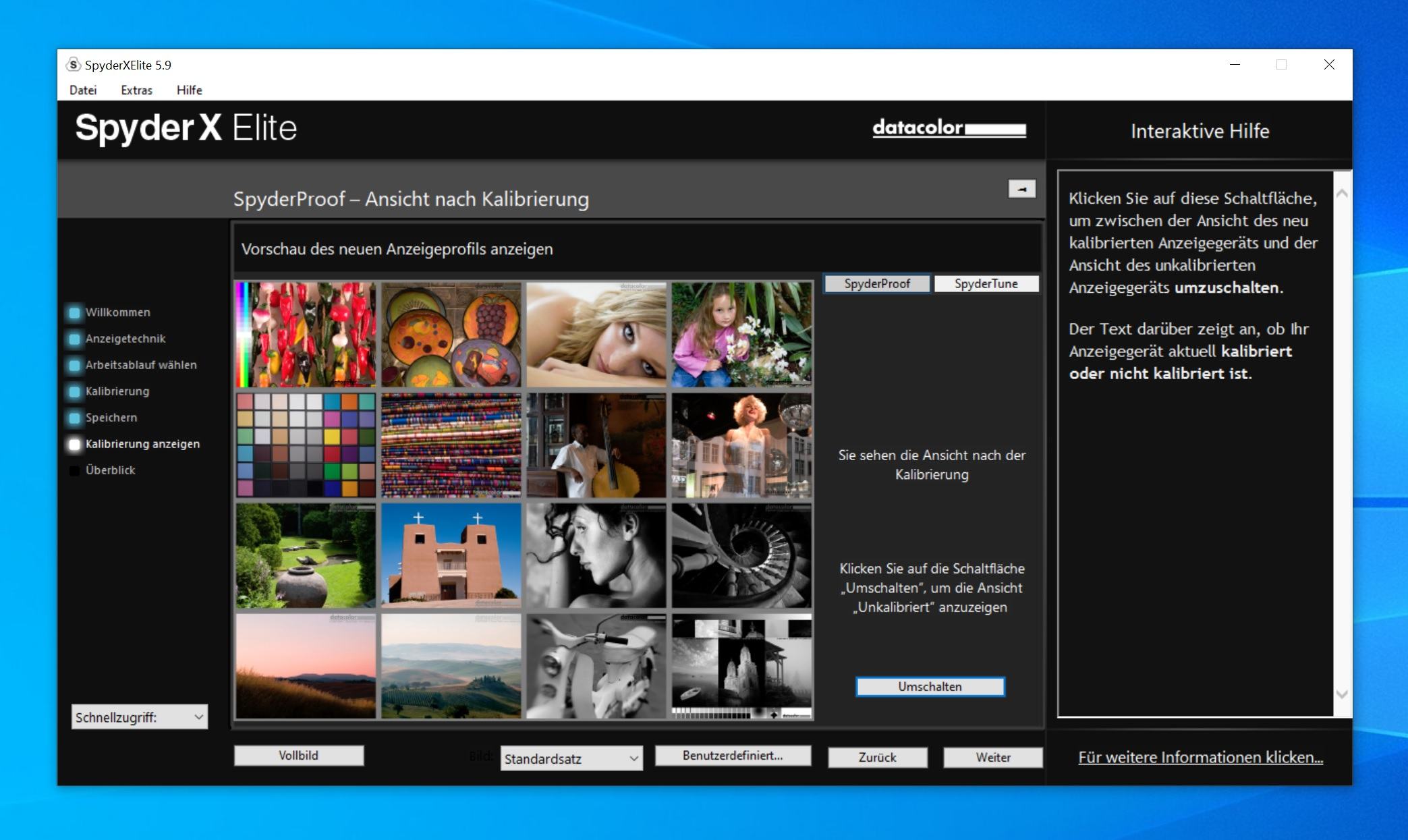1408x840 pixels.
Task: Open the Extras menu
Action: pos(136,90)
